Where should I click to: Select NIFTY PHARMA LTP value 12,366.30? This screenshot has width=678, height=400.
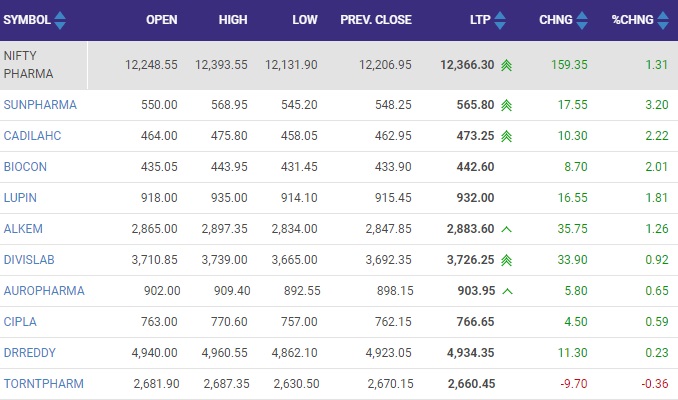(467, 65)
